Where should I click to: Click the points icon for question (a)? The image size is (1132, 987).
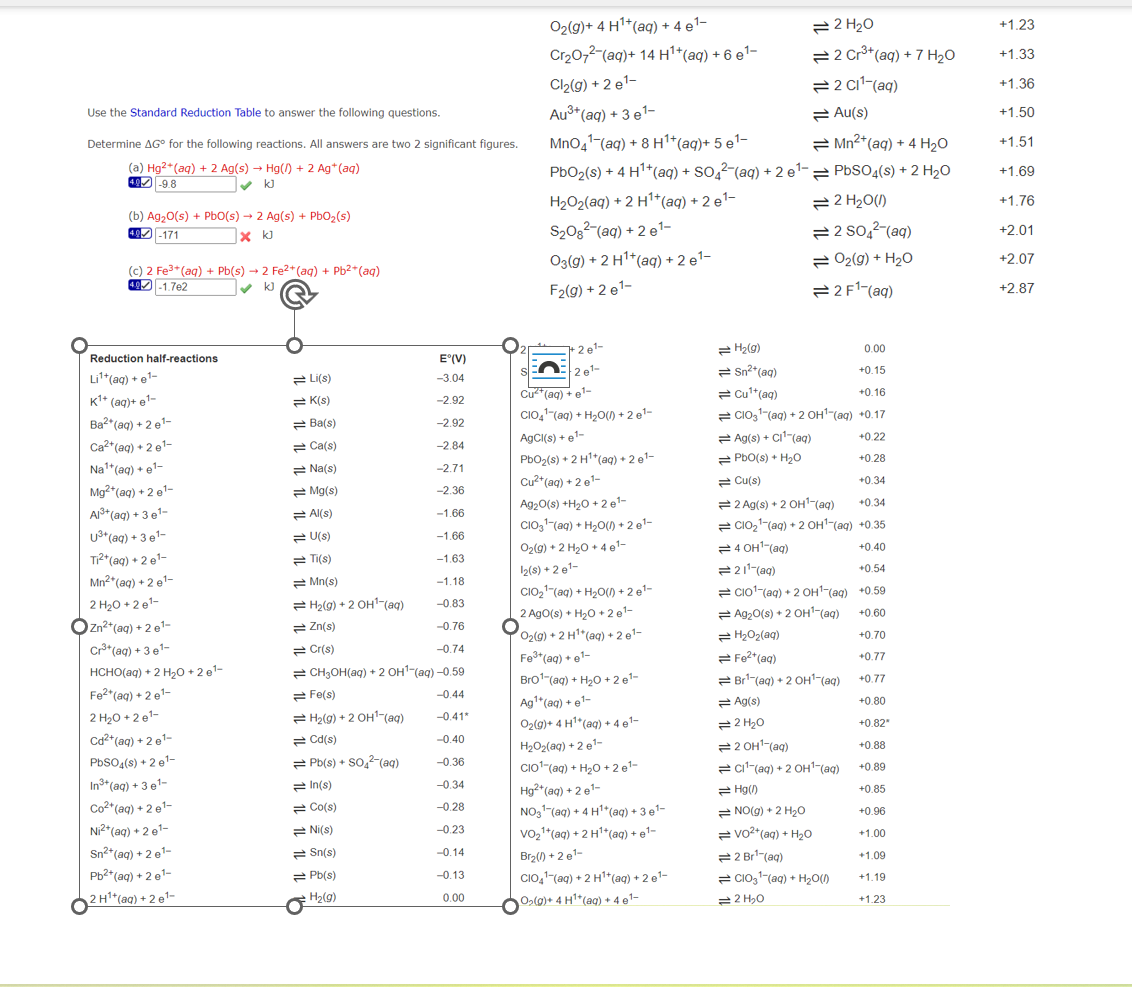pyautogui.click(x=140, y=183)
